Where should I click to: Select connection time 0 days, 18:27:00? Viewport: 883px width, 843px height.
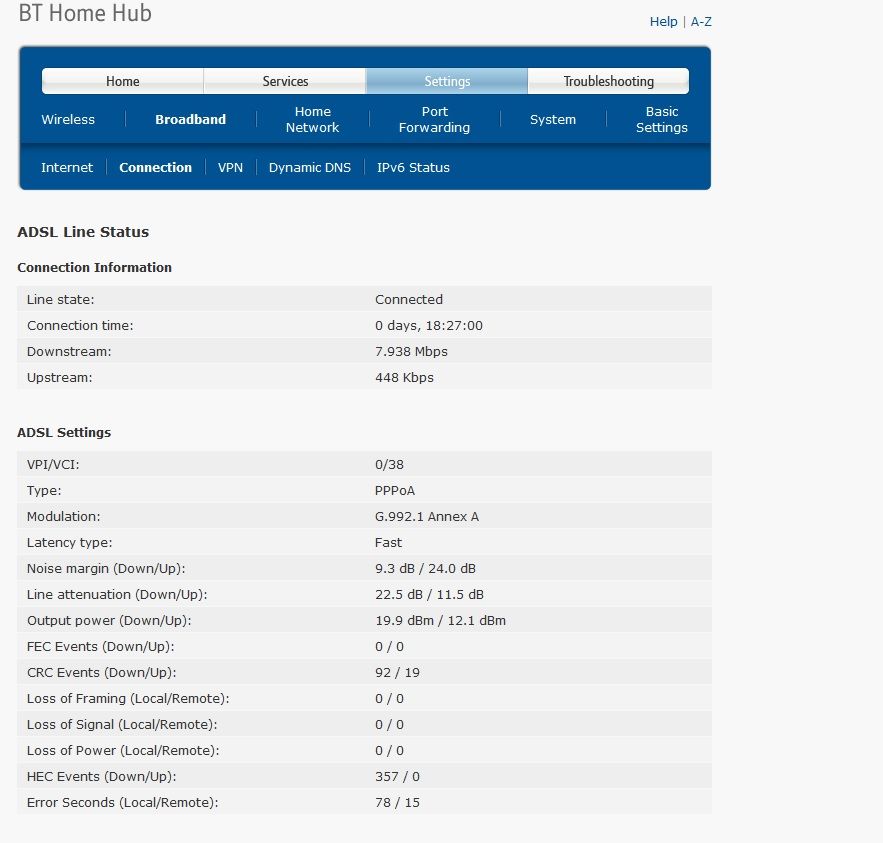429,325
